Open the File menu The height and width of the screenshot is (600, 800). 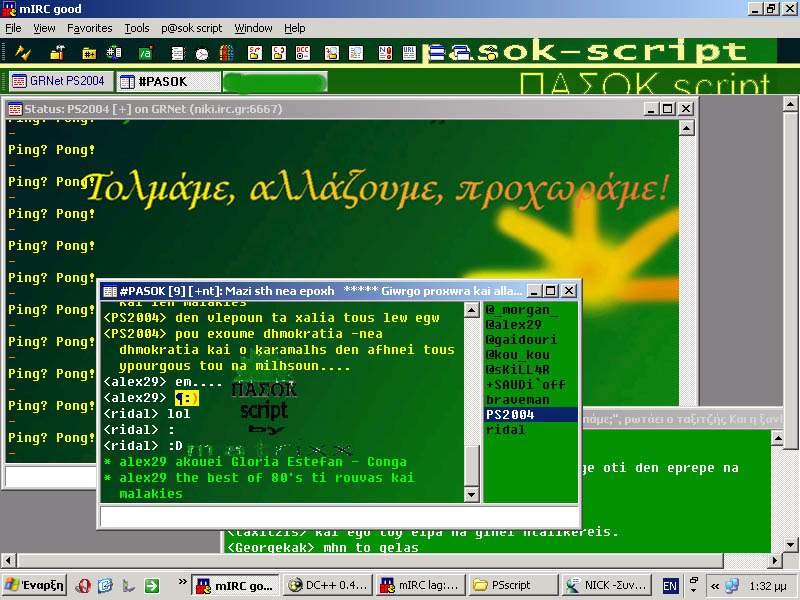[13, 28]
